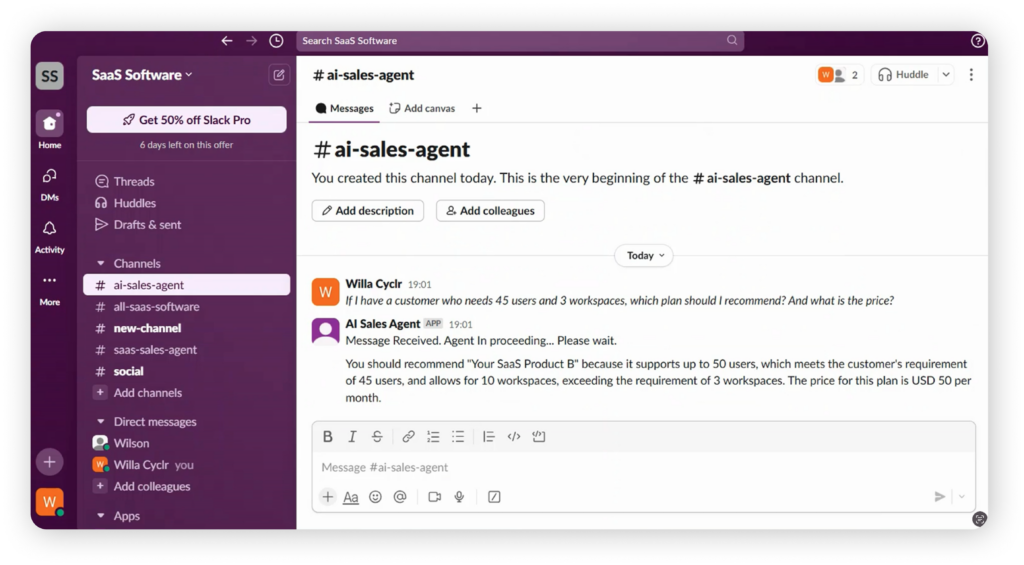Go forward with the right arrow
This screenshot has width=1024, height=565.
[x=251, y=40]
